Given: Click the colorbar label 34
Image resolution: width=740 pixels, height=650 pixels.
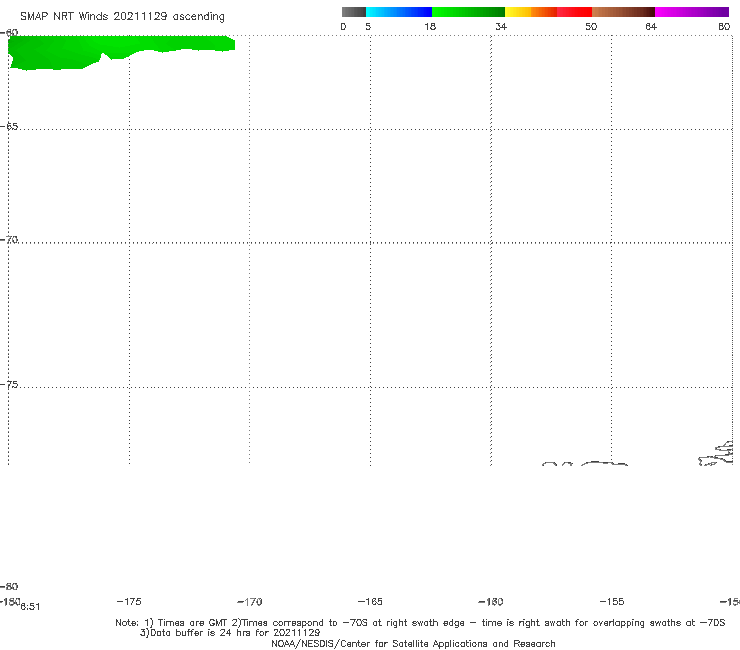Looking at the screenshot, I should [501, 26].
